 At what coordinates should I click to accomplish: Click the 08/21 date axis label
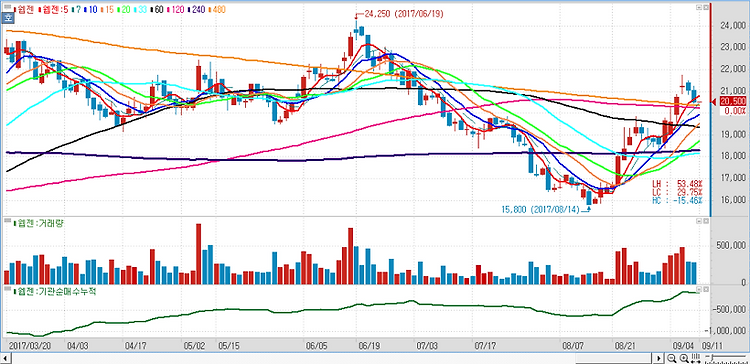coord(625,345)
